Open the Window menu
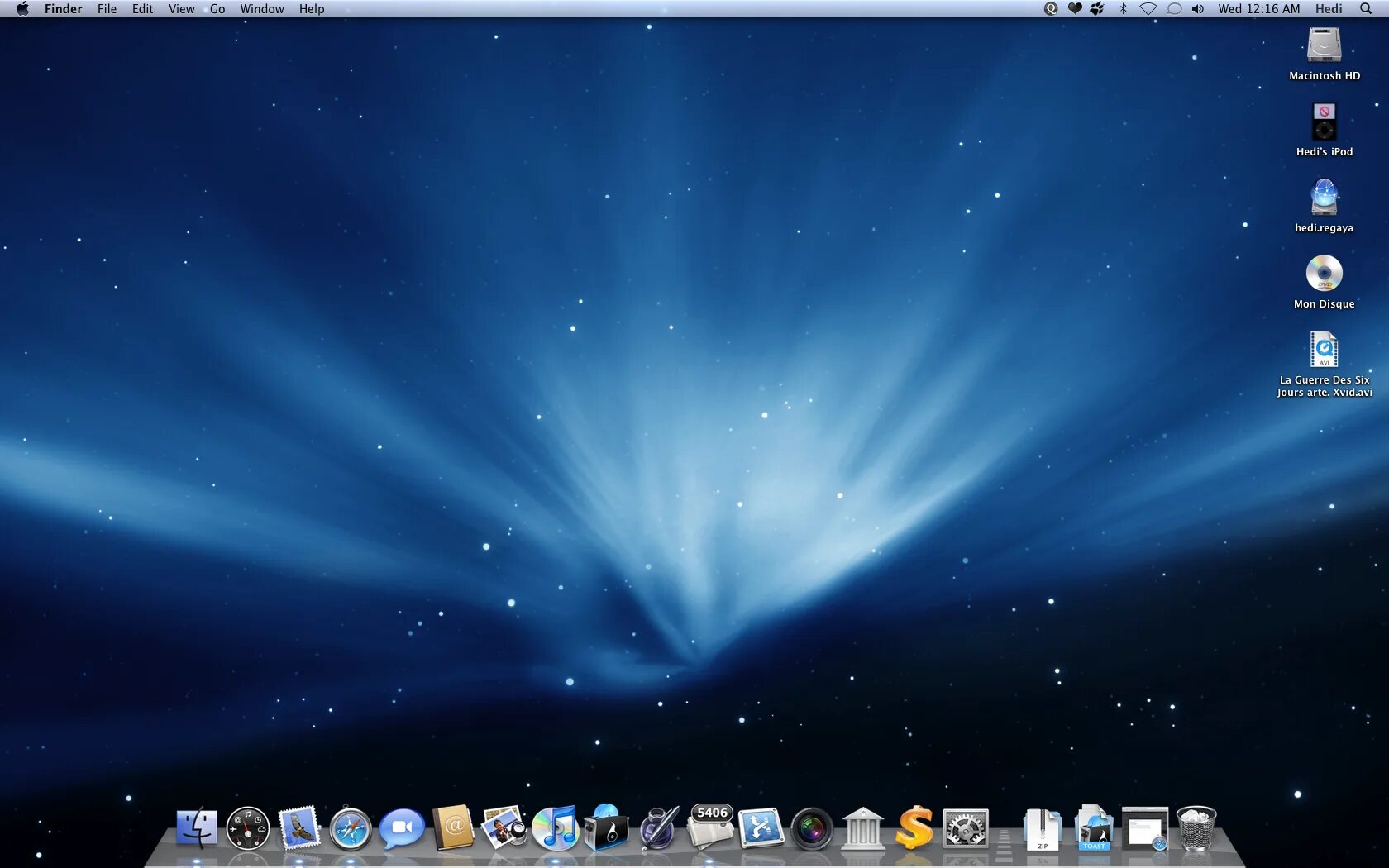The height and width of the screenshot is (868, 1389). [262, 9]
